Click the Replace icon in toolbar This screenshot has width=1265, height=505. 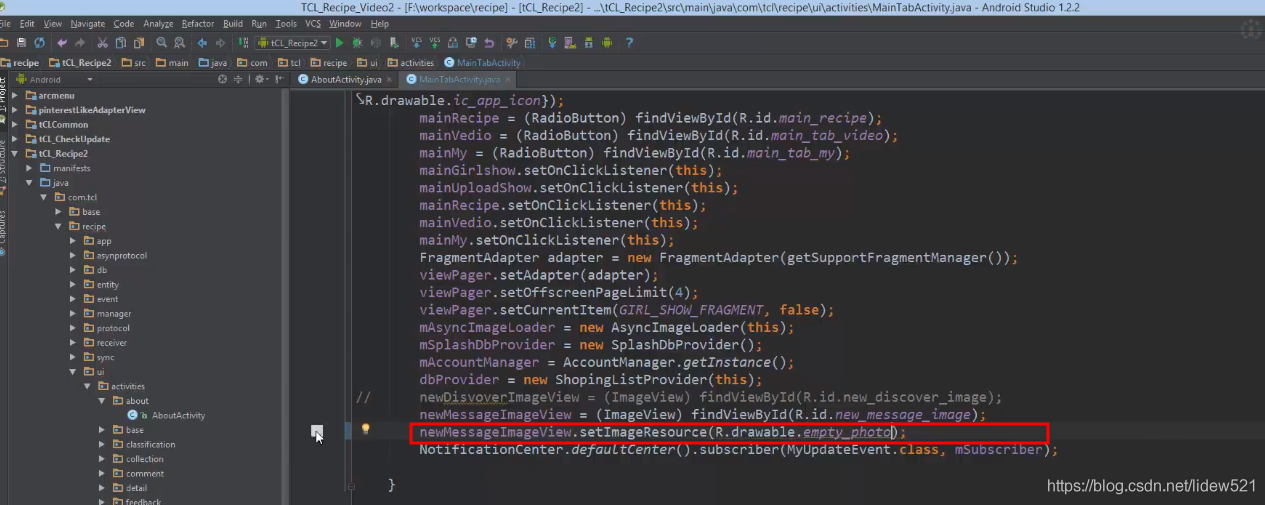click(x=179, y=43)
